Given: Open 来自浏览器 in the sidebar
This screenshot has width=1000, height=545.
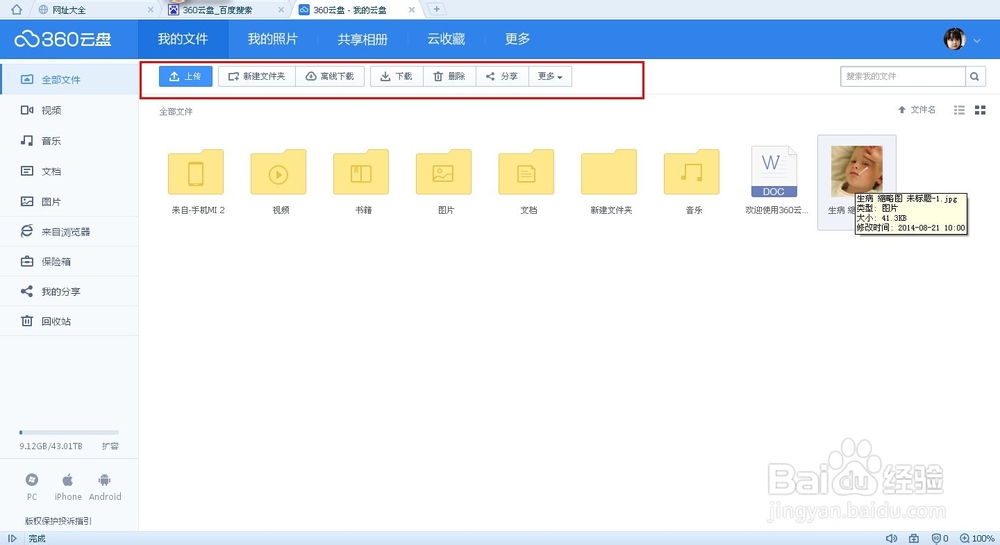Looking at the screenshot, I should [69, 231].
